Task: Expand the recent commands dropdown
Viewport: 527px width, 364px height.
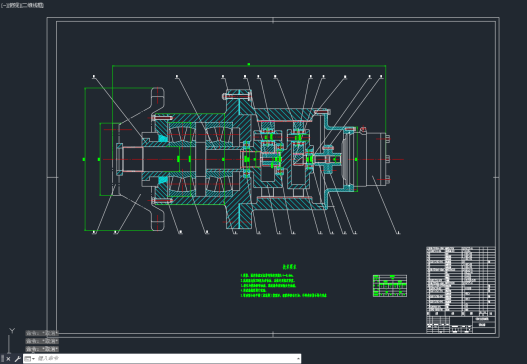Action: coord(30,359)
